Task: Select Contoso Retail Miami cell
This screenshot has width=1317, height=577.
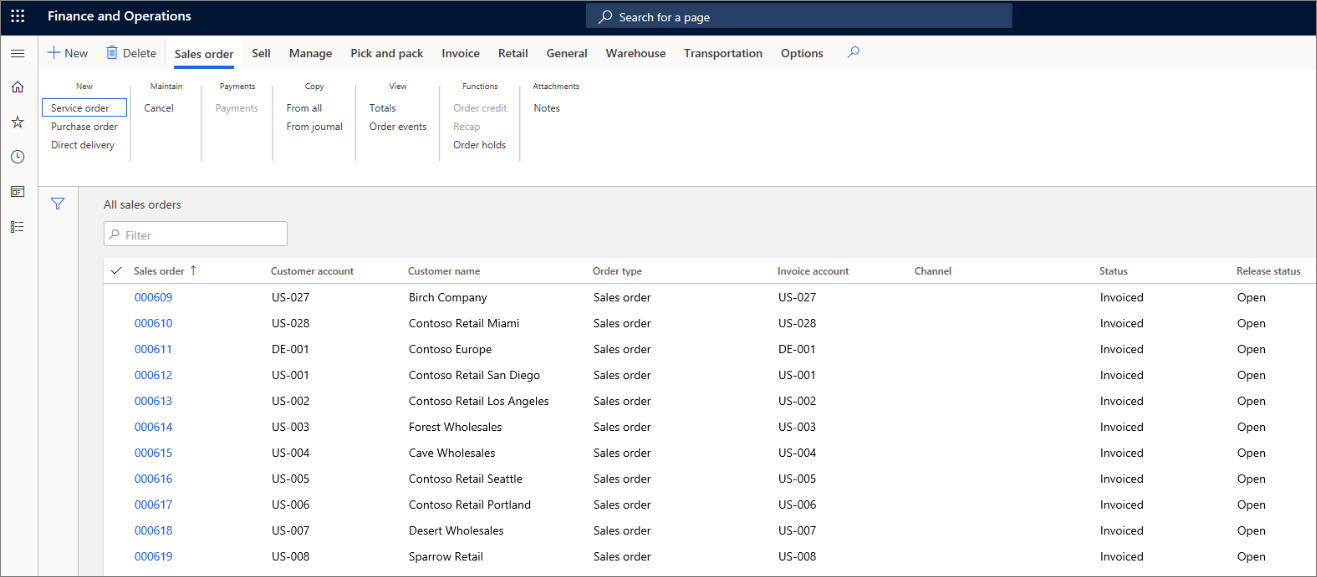Action: click(464, 323)
